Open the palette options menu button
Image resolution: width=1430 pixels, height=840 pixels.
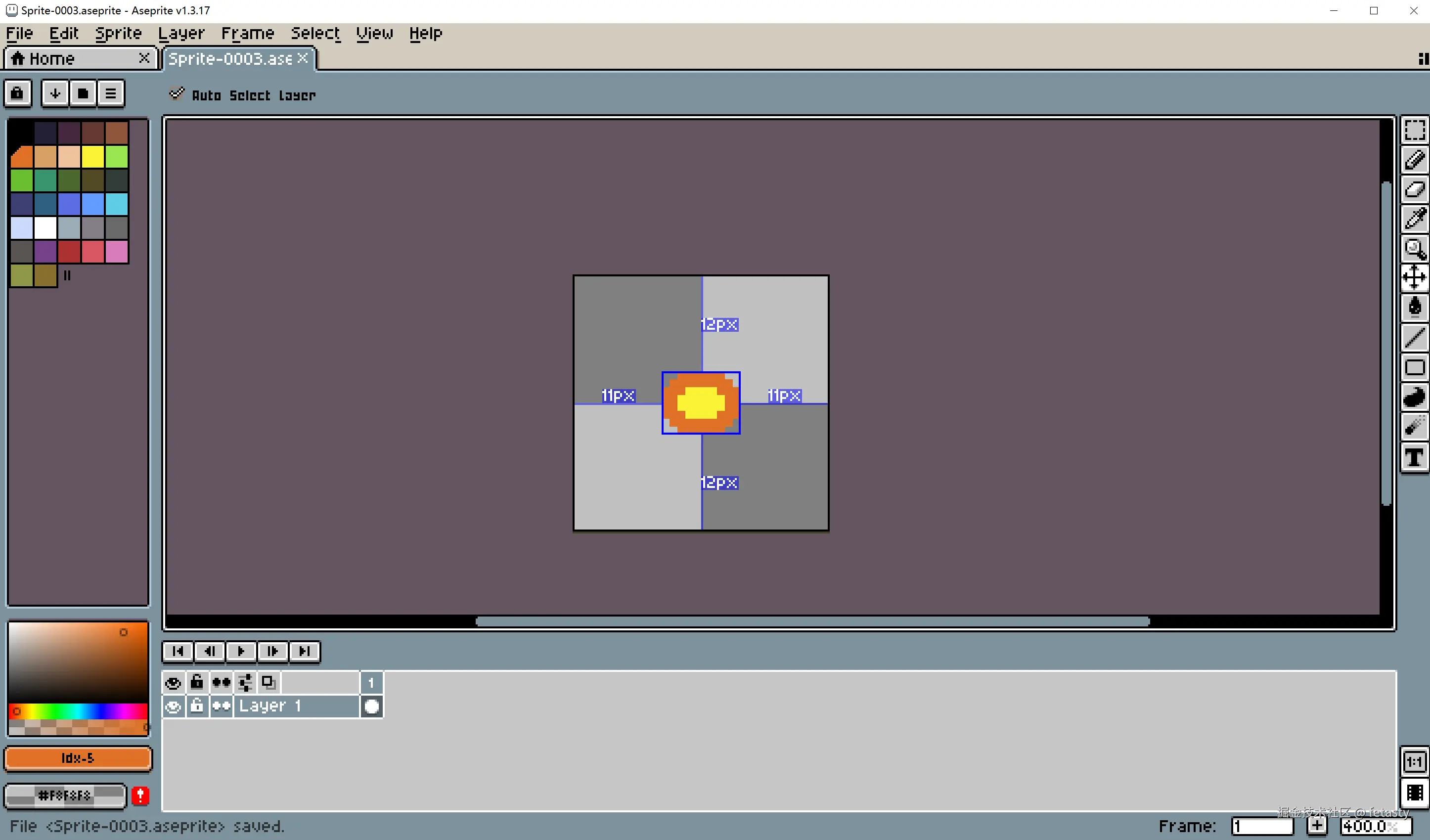click(x=111, y=93)
